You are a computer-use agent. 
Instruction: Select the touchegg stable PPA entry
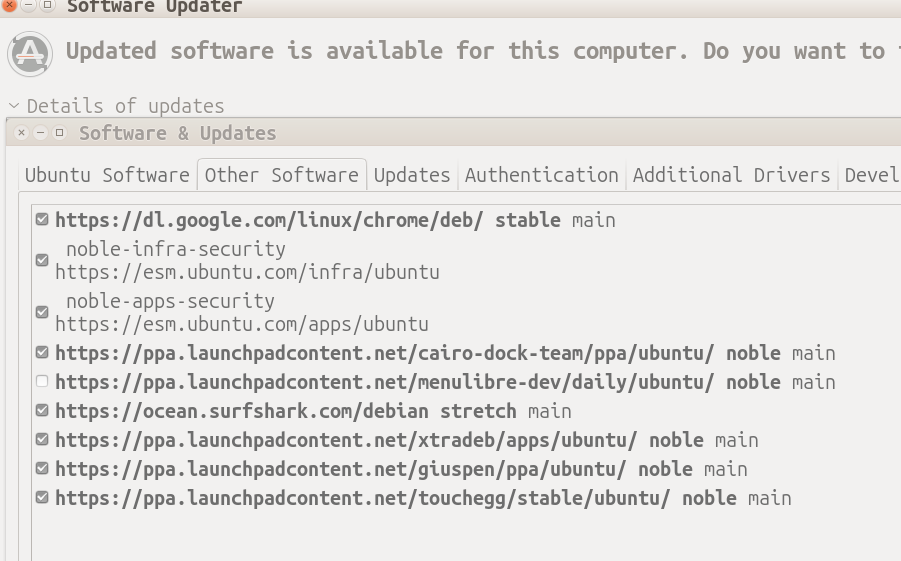click(x=422, y=498)
